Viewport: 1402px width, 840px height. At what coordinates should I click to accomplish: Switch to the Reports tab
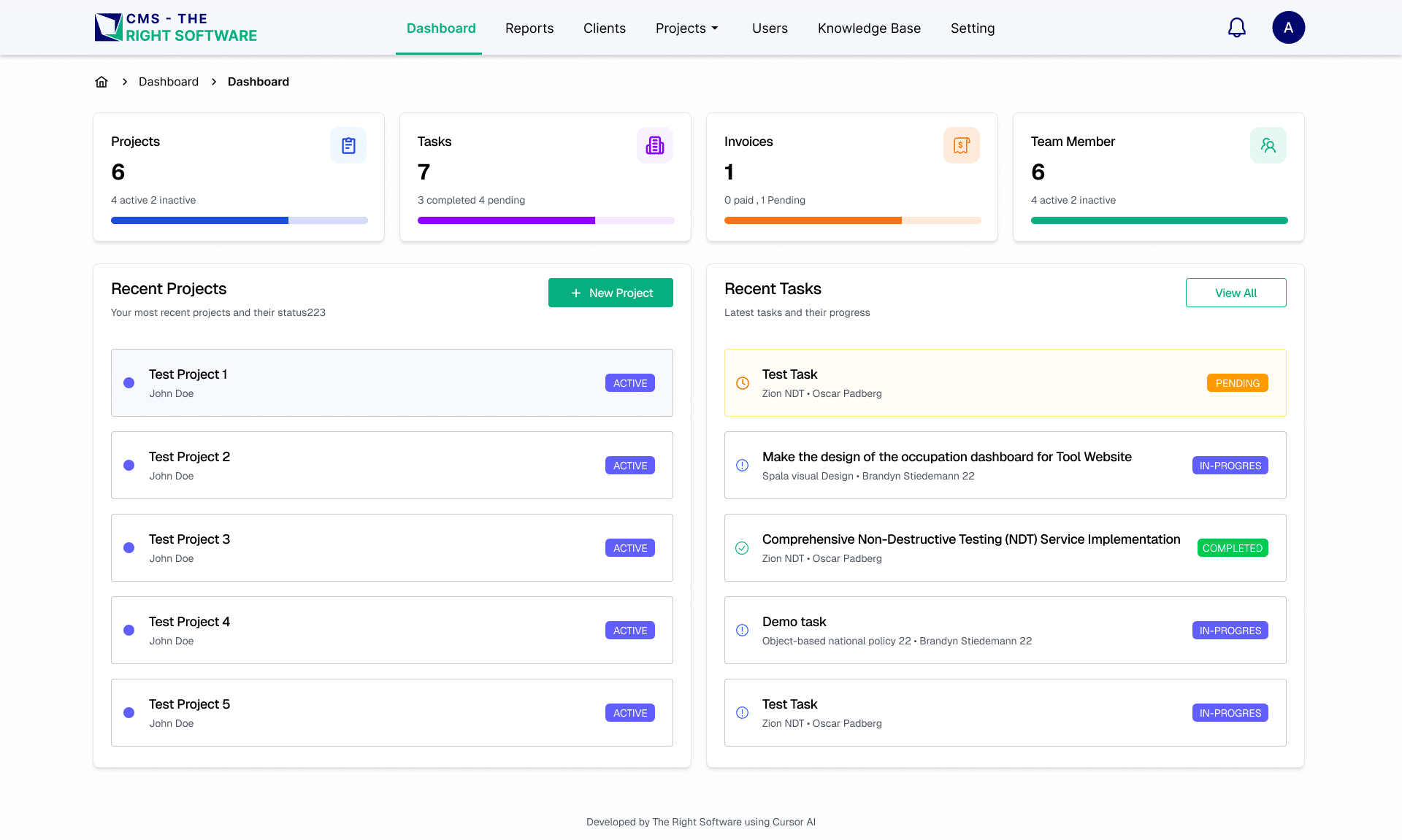[529, 28]
